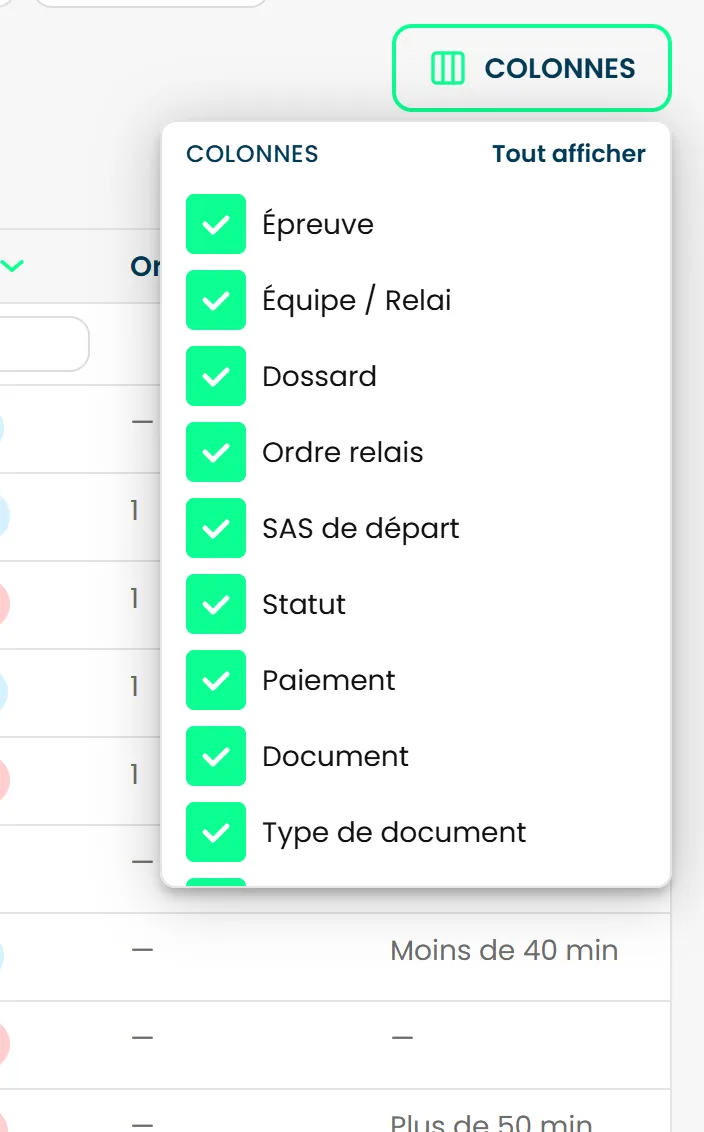Disable the Dossard column checkbox
Image resolution: width=704 pixels, height=1132 pixels.
[x=216, y=376]
